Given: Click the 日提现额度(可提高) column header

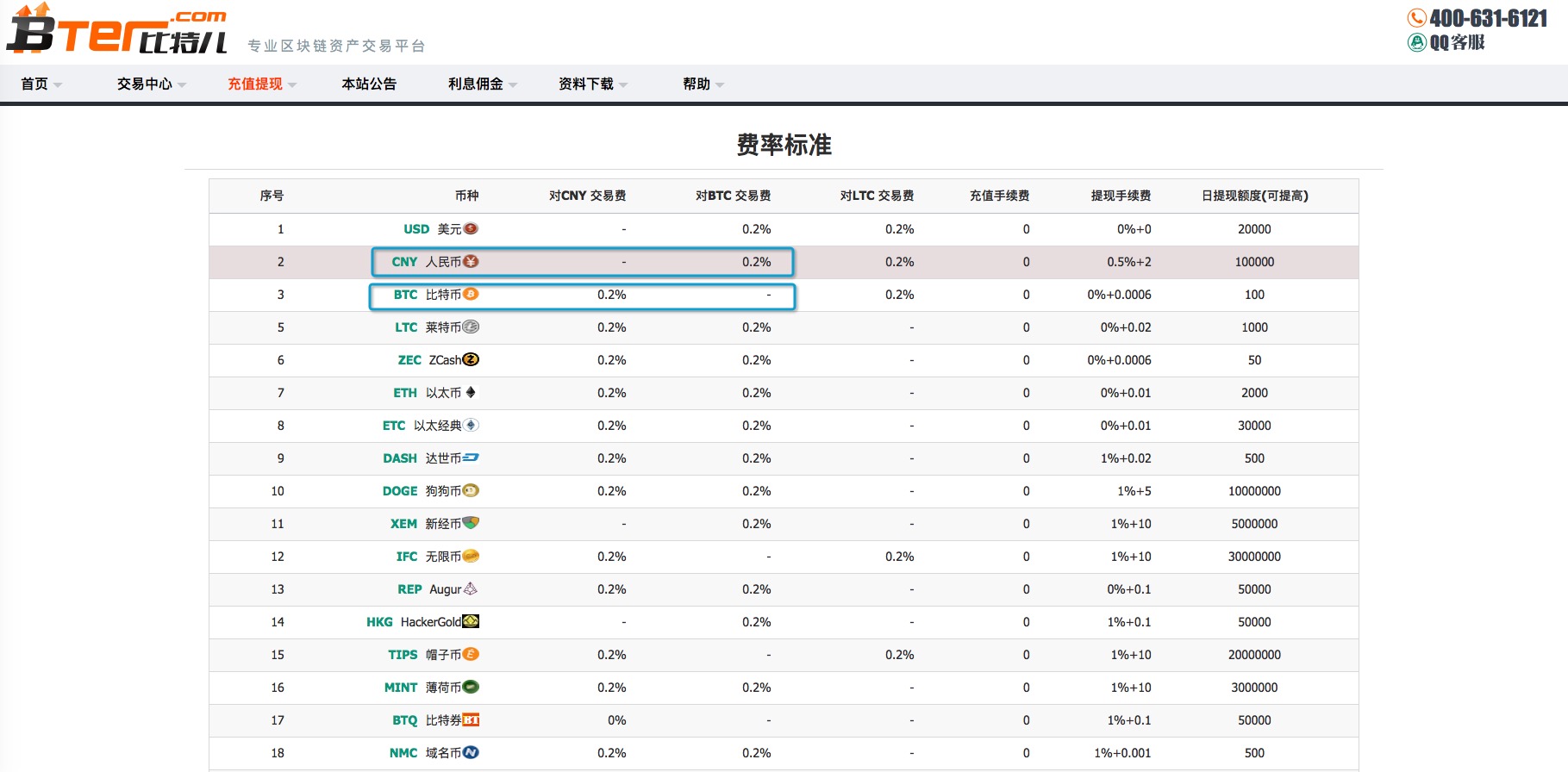Looking at the screenshot, I should pyautogui.click(x=1255, y=196).
